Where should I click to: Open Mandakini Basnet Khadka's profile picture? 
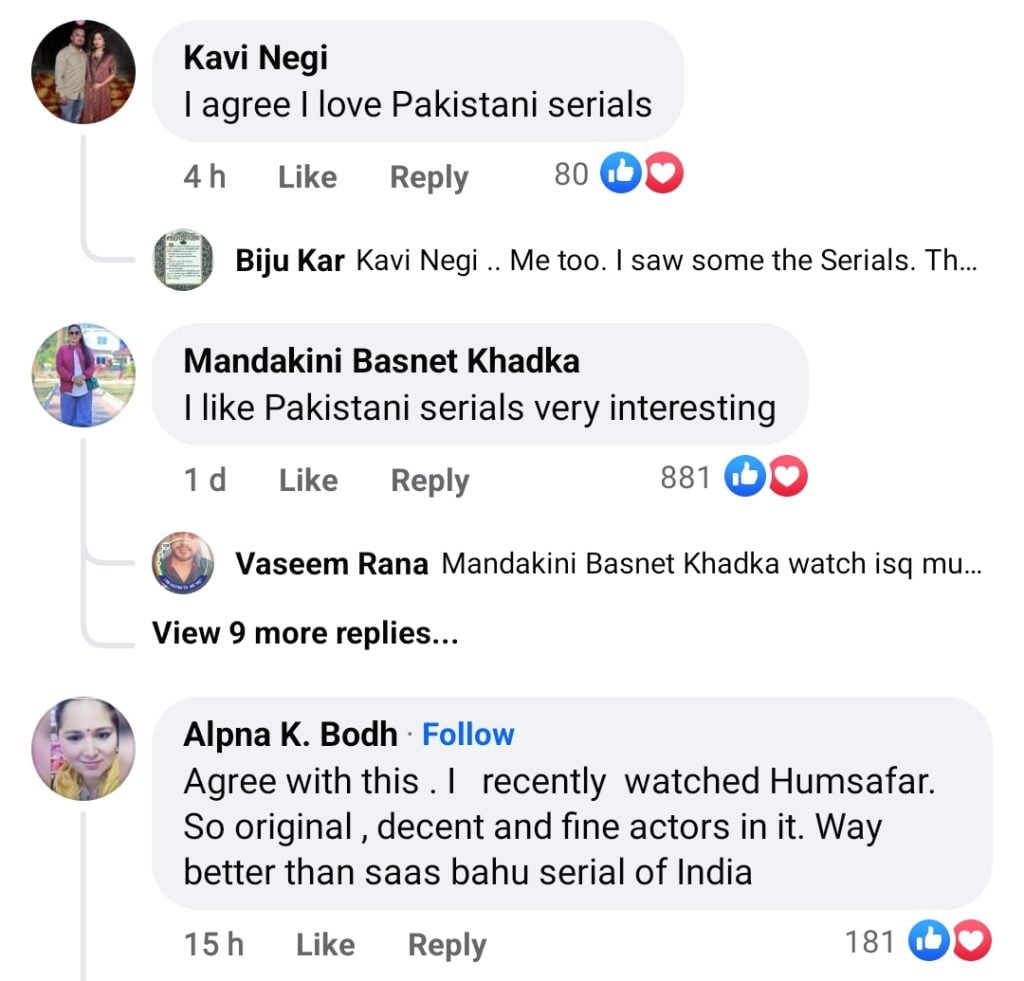point(83,375)
